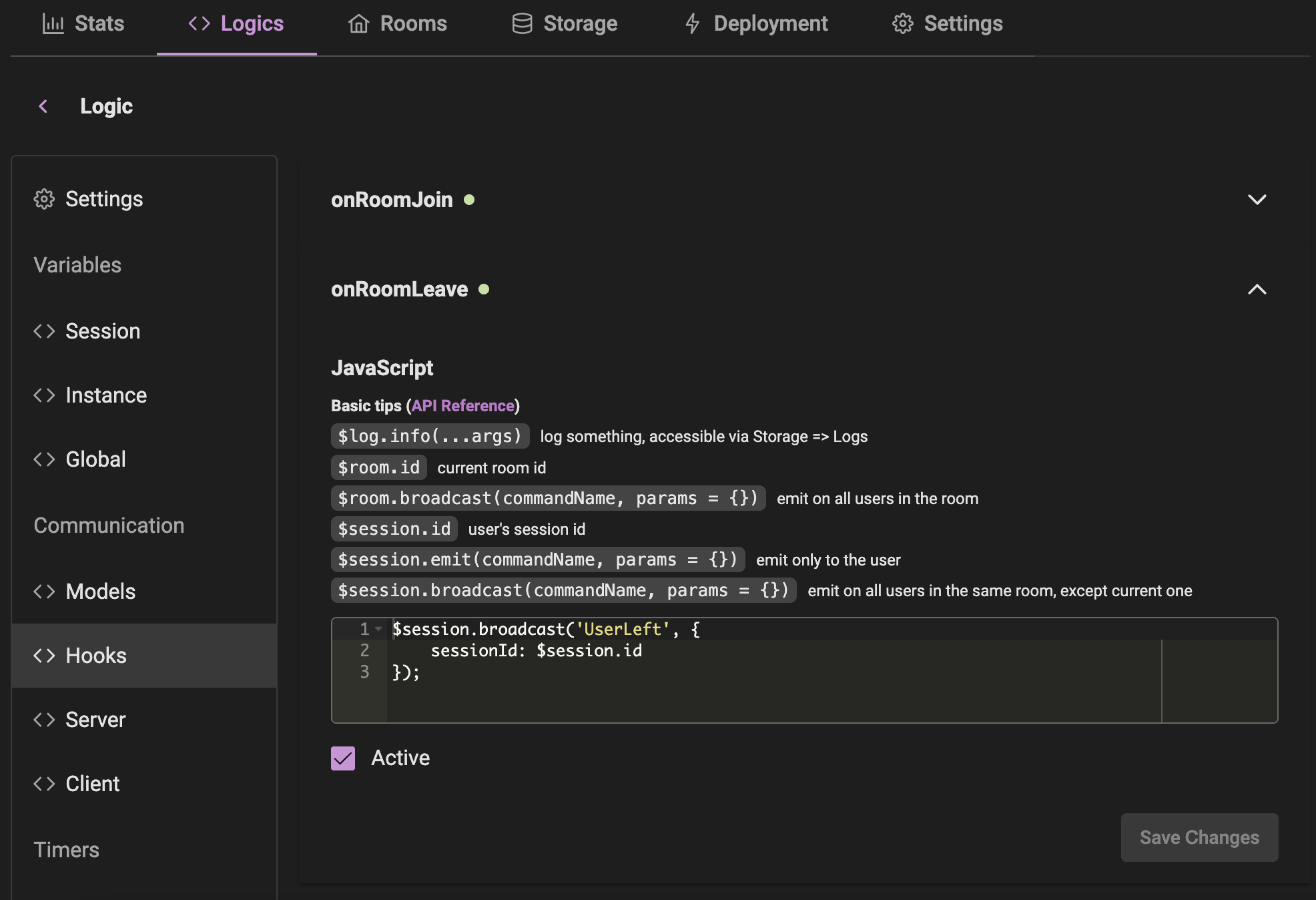Click the top Settings gear icon
1316x900 pixels.
click(902, 24)
